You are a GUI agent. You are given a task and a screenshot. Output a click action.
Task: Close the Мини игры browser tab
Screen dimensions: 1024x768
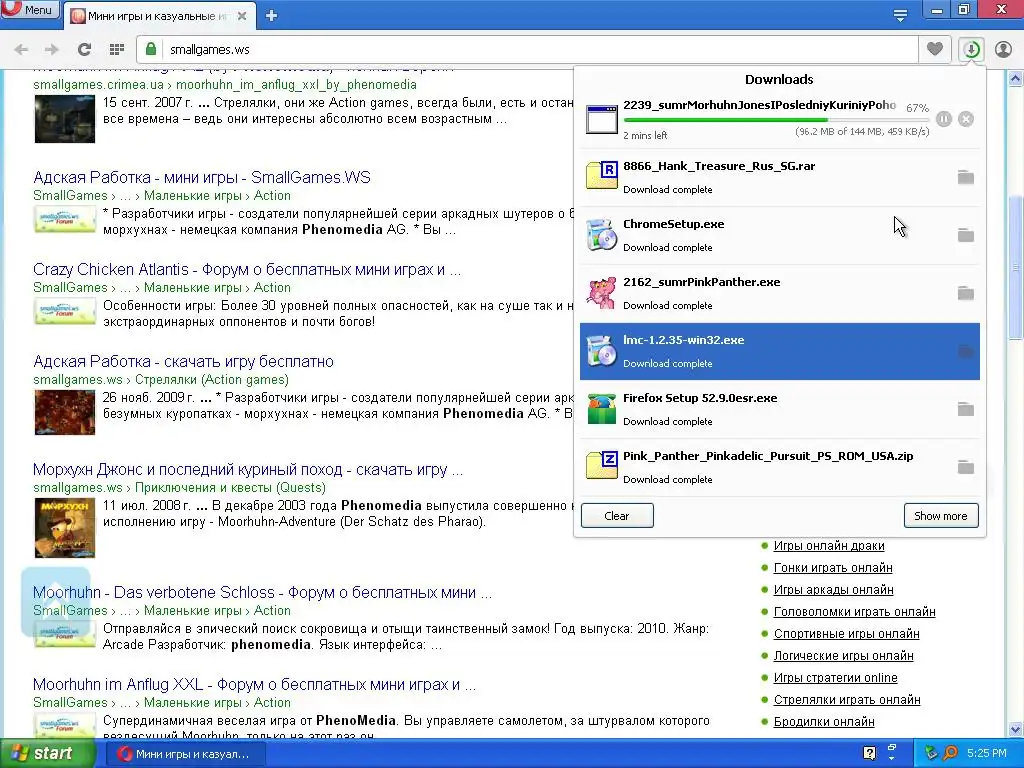pyautogui.click(x=242, y=16)
